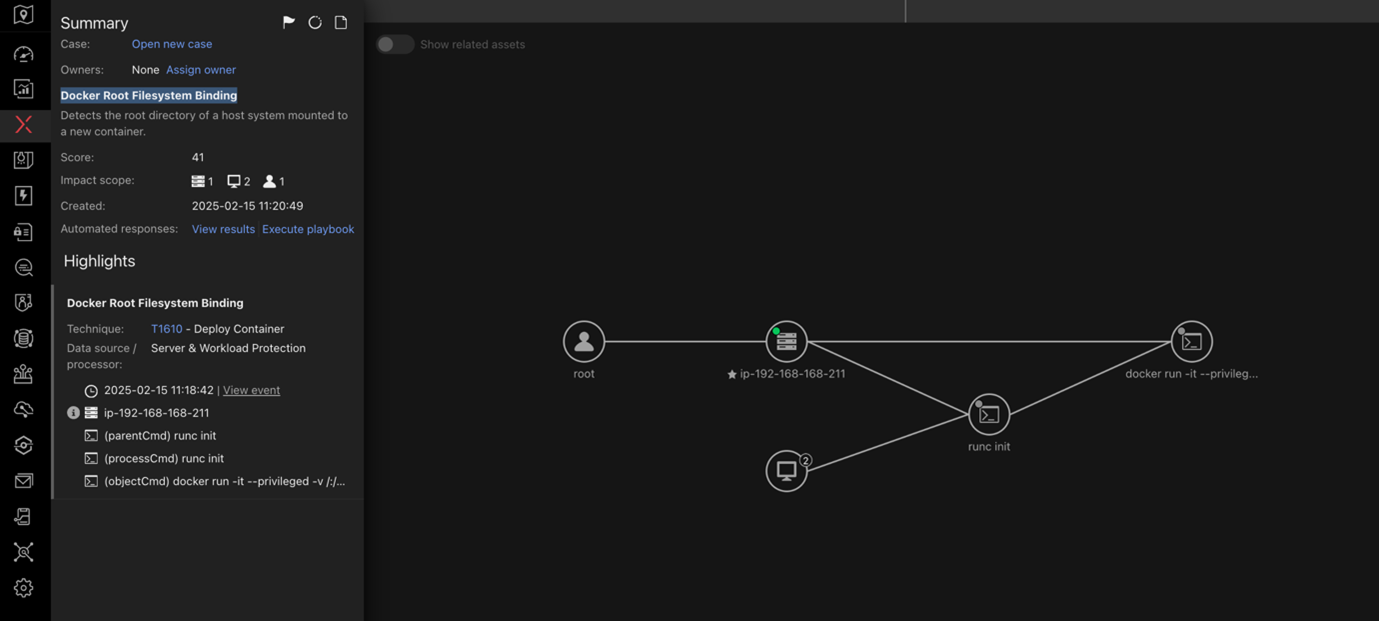The image size is (1379, 621).
Task: Select the runc init process node in graph
Action: point(989,414)
